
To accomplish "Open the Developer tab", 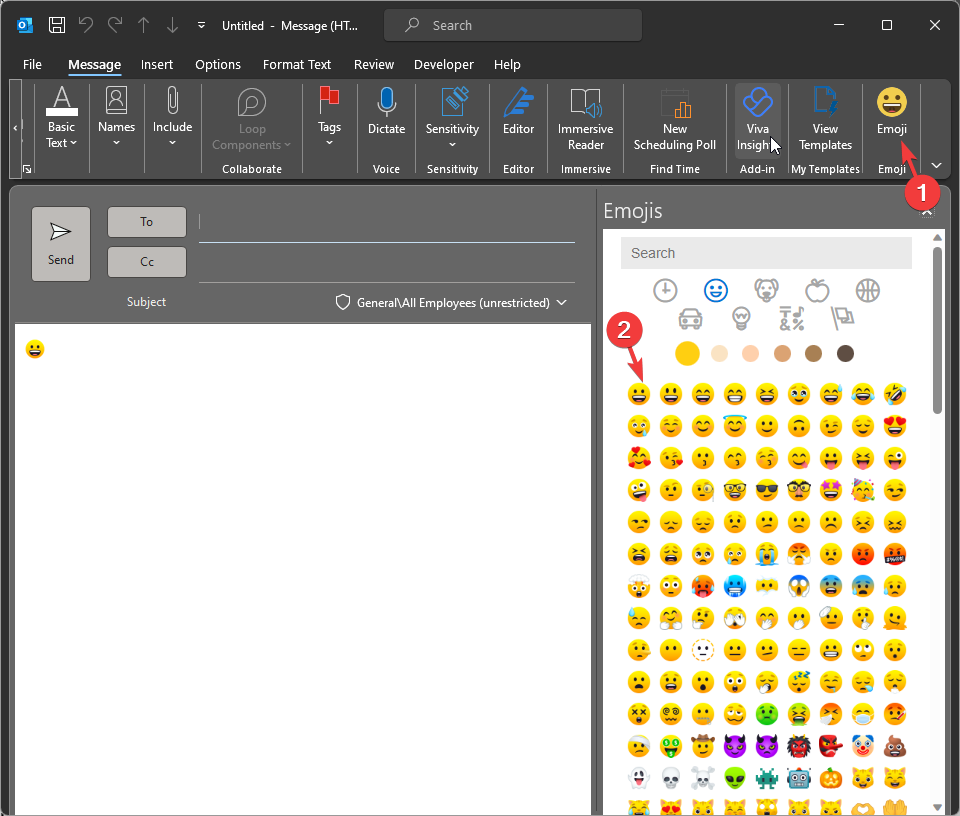I will (x=444, y=64).
